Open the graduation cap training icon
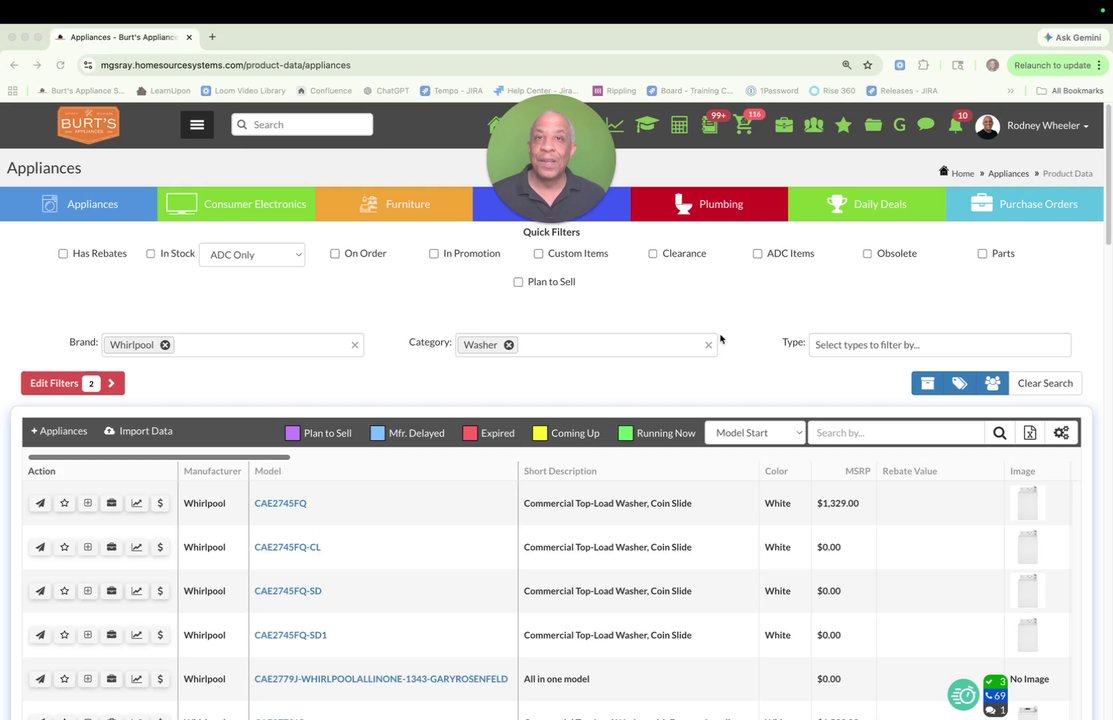This screenshot has width=1113, height=720. click(x=647, y=125)
